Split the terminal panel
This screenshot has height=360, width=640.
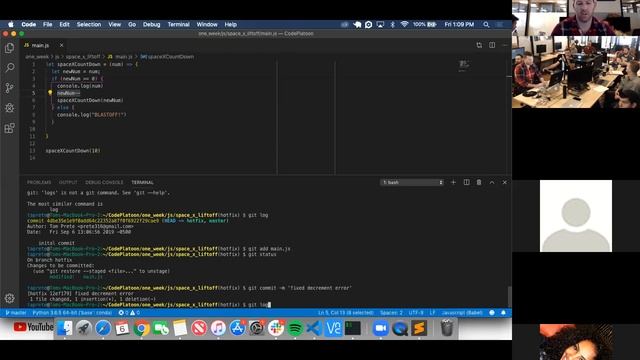click(x=466, y=182)
